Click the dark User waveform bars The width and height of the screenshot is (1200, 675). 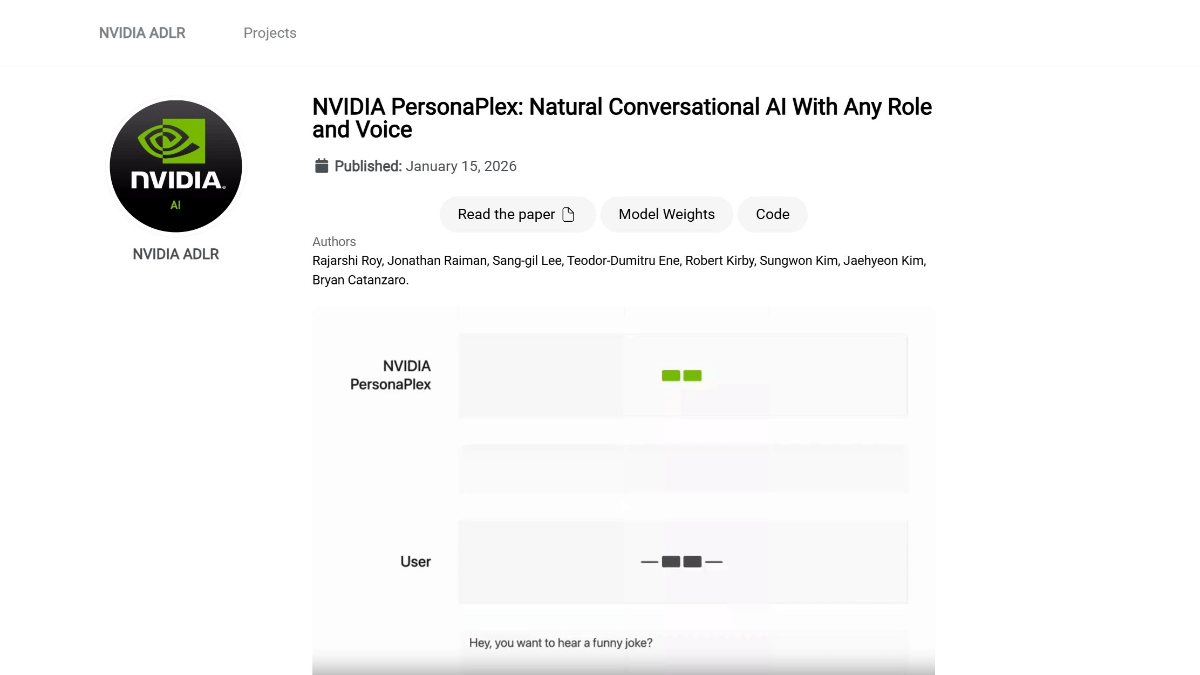point(681,562)
